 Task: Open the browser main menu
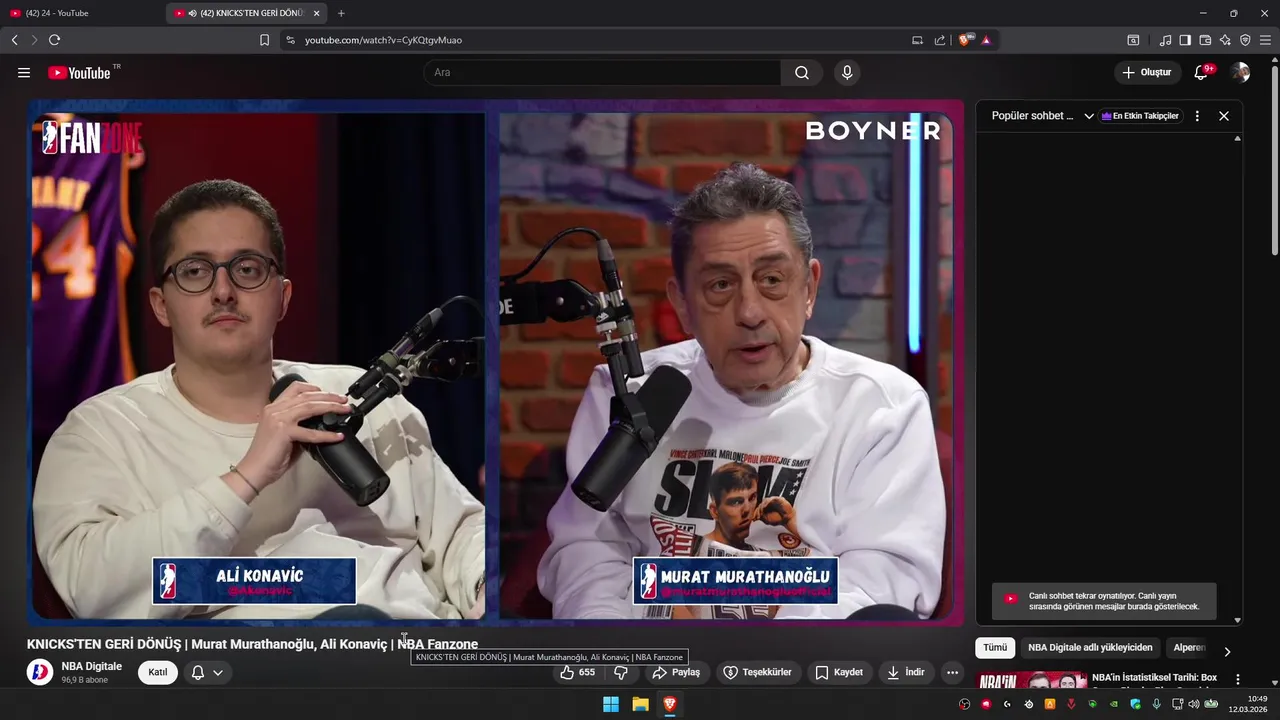[1265, 40]
